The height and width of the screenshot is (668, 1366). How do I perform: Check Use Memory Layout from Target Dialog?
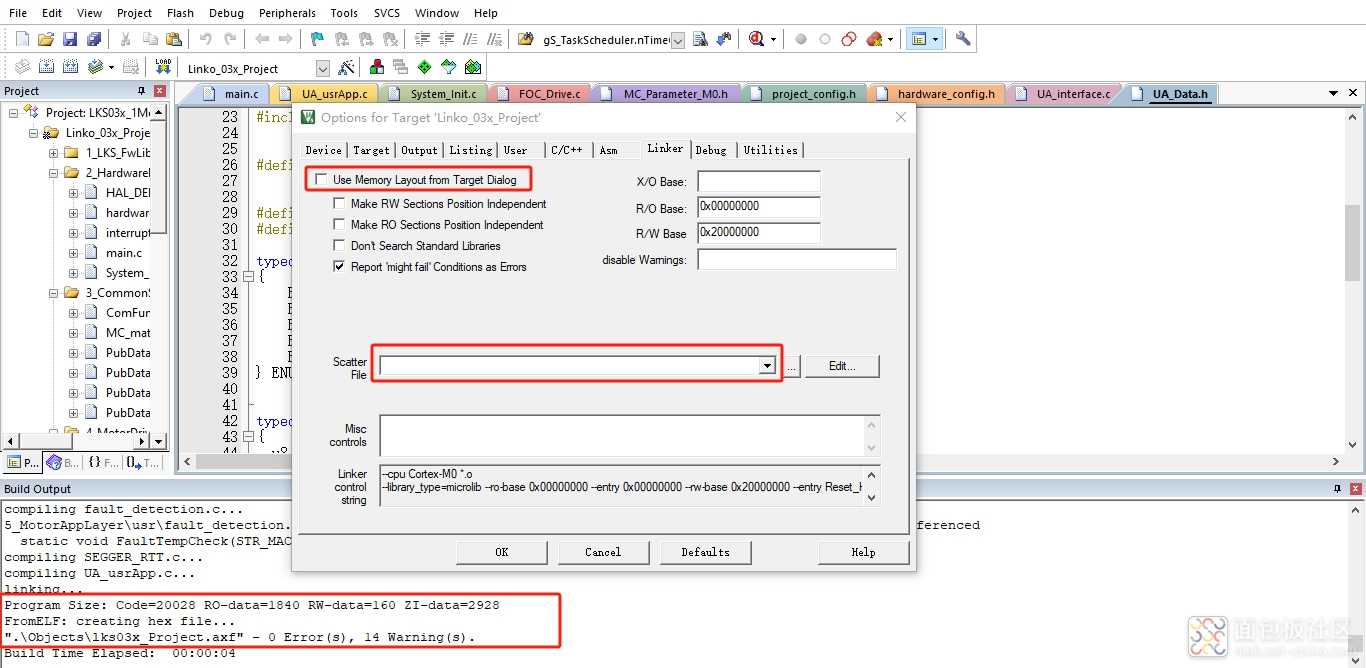coord(321,180)
